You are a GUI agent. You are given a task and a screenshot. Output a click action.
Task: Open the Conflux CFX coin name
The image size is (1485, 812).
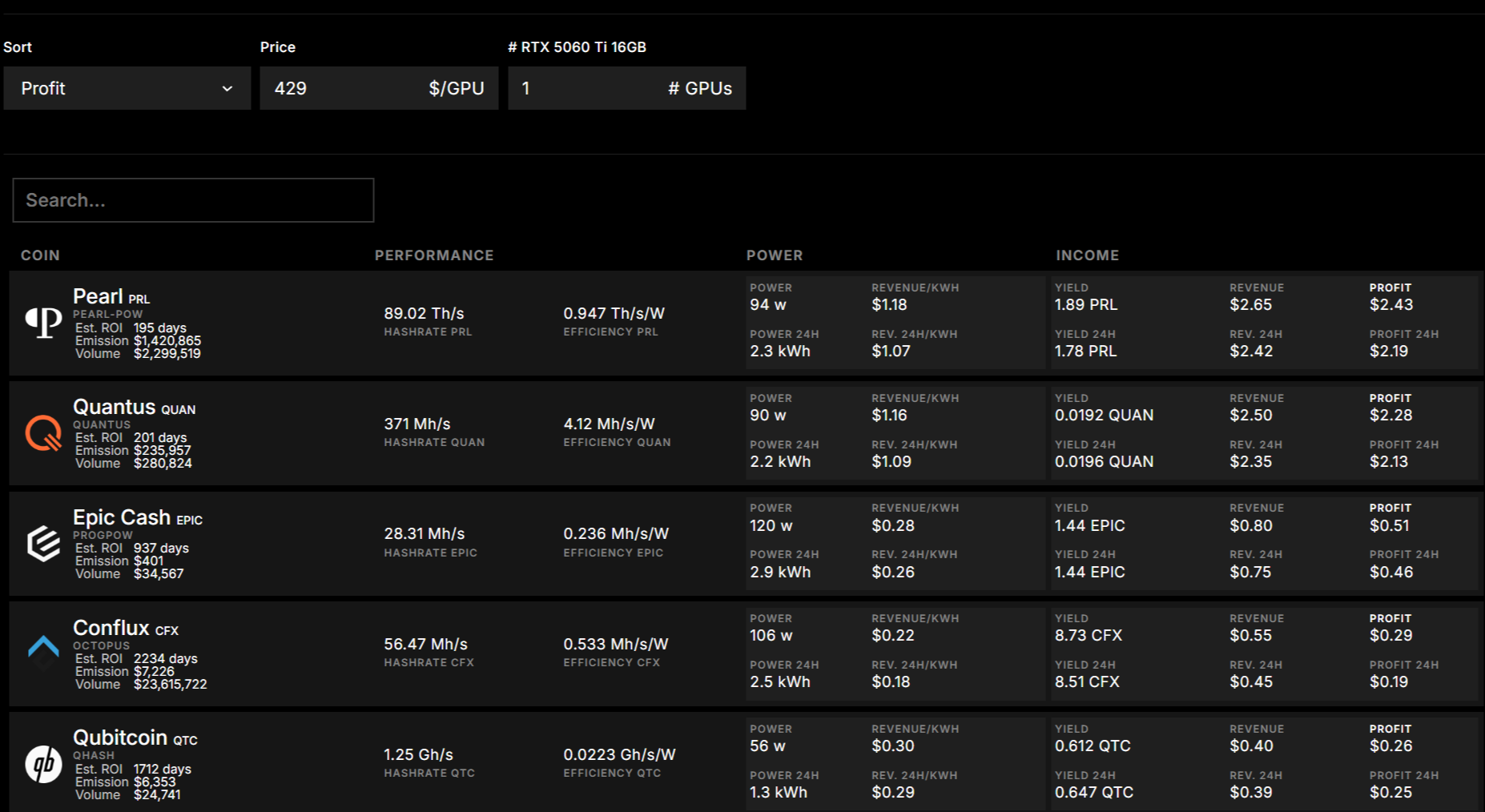point(126,628)
